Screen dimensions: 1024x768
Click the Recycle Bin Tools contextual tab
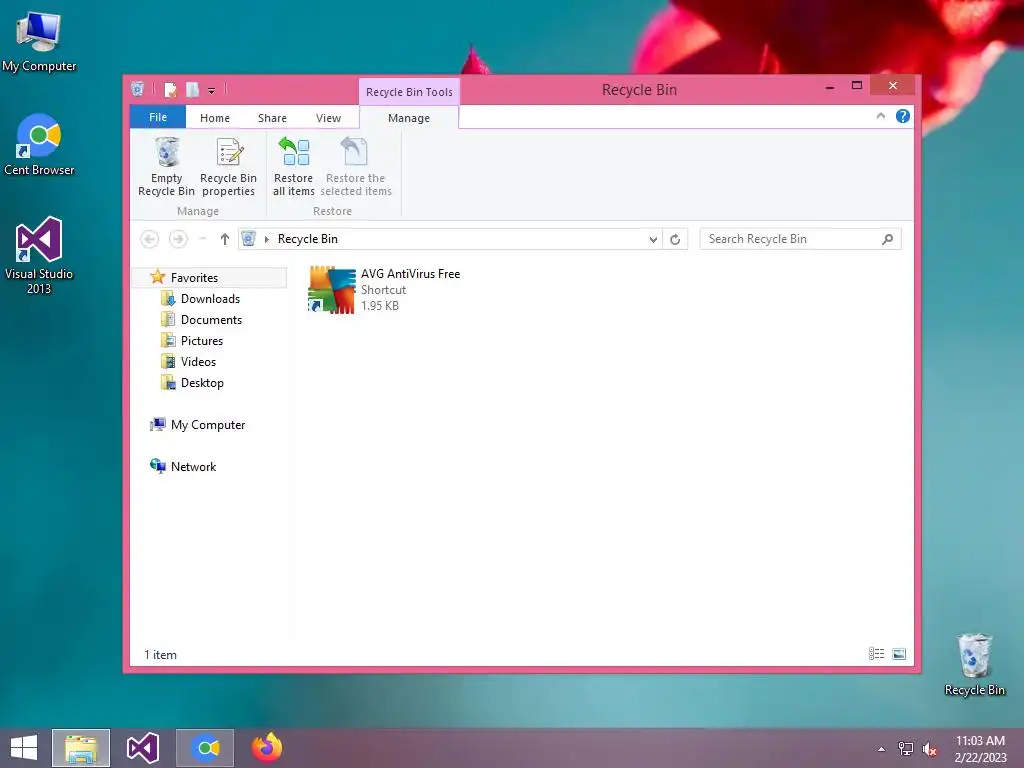[409, 92]
